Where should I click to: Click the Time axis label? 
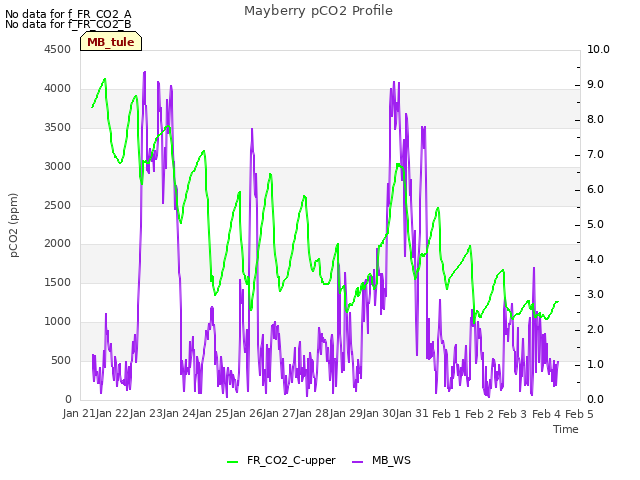point(566,429)
